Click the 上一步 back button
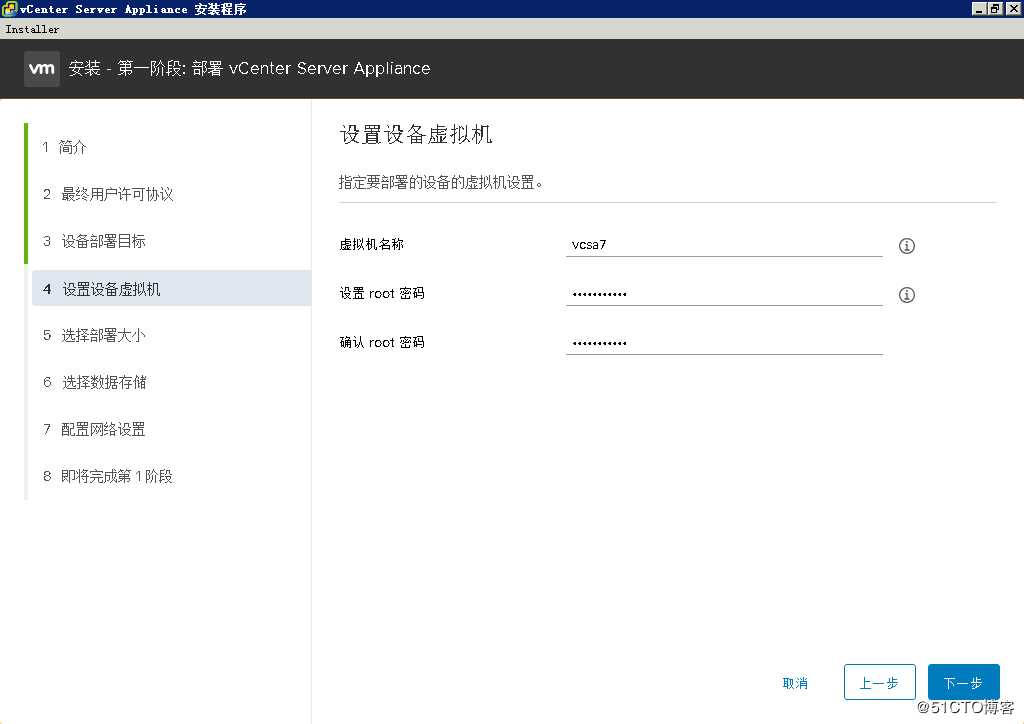1024x724 pixels. pyautogui.click(x=879, y=682)
